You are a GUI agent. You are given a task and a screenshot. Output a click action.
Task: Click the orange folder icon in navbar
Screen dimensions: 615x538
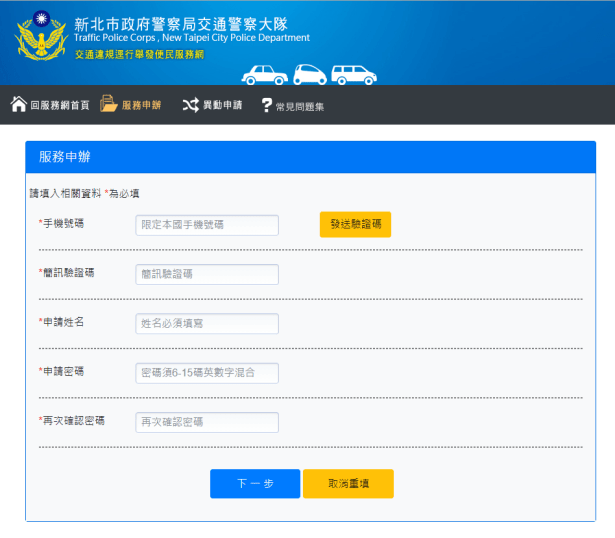pyautogui.click(x=109, y=105)
